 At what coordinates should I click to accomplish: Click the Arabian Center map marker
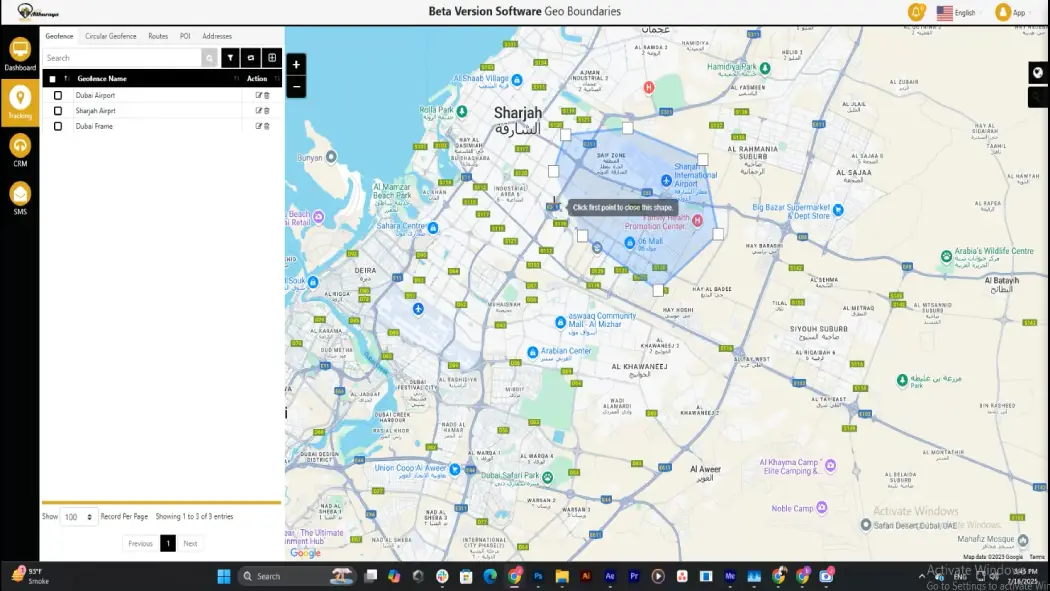[532, 352]
